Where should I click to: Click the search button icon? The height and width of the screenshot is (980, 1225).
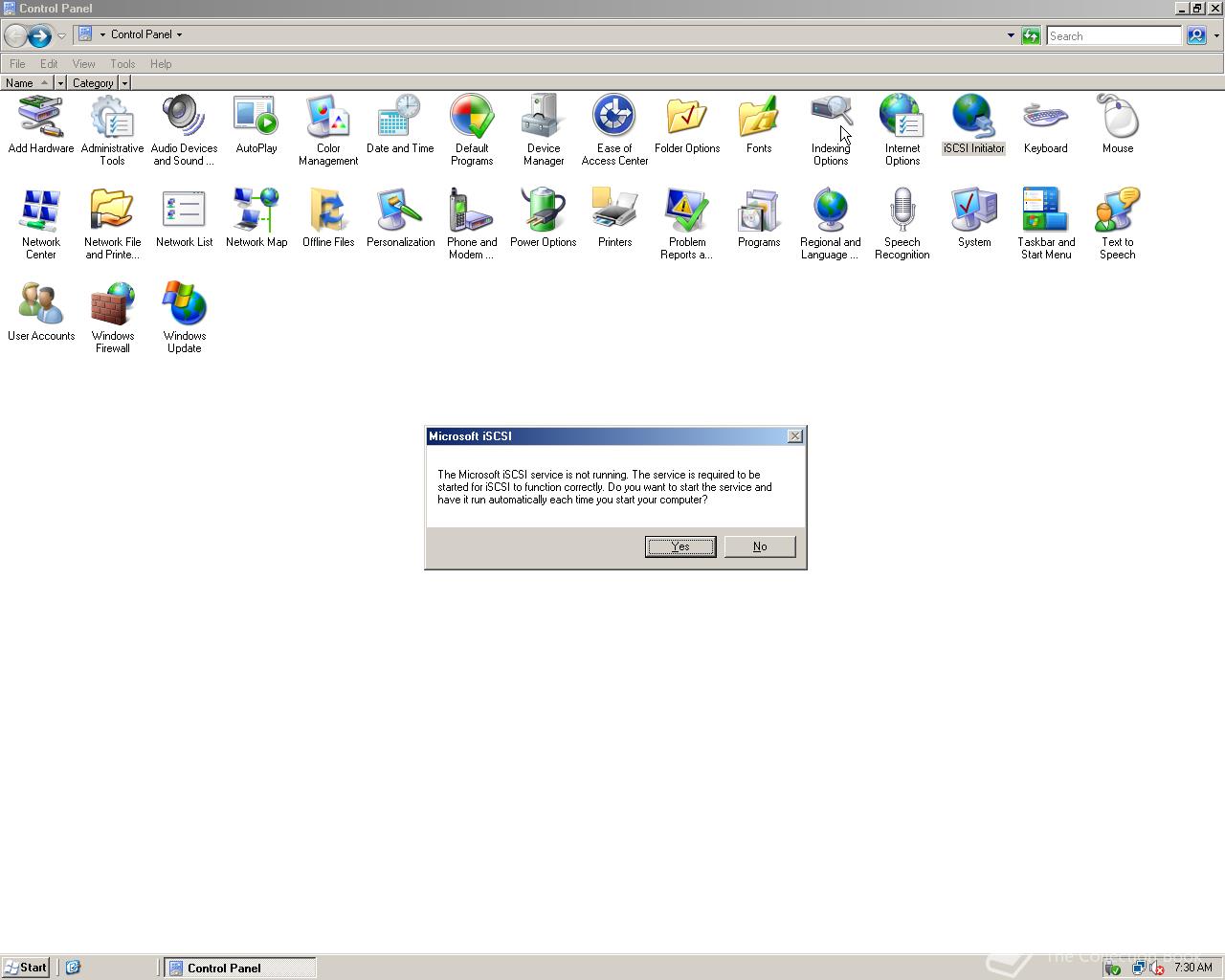tap(1196, 35)
